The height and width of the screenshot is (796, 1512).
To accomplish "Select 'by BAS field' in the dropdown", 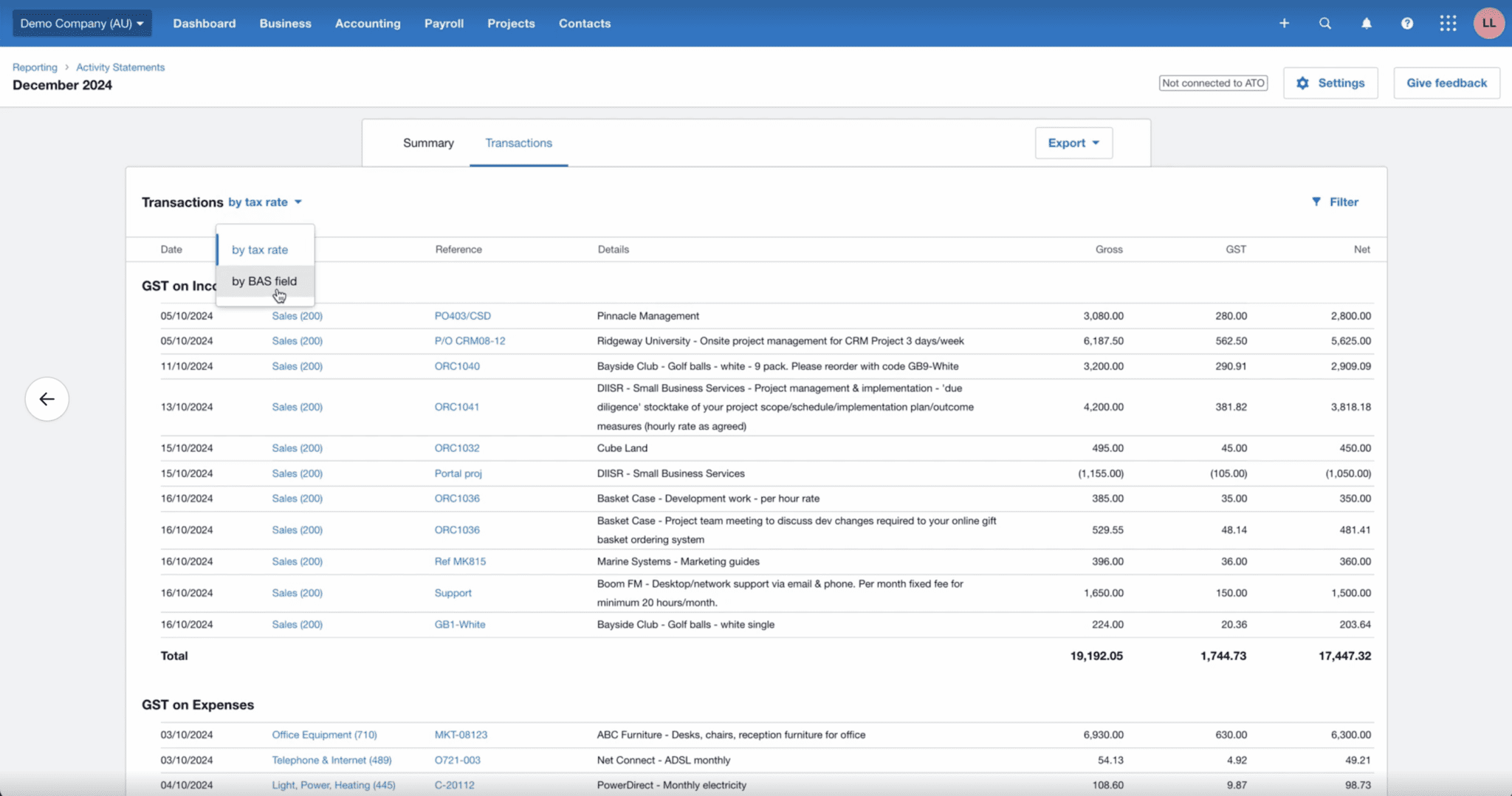I will 264,281.
